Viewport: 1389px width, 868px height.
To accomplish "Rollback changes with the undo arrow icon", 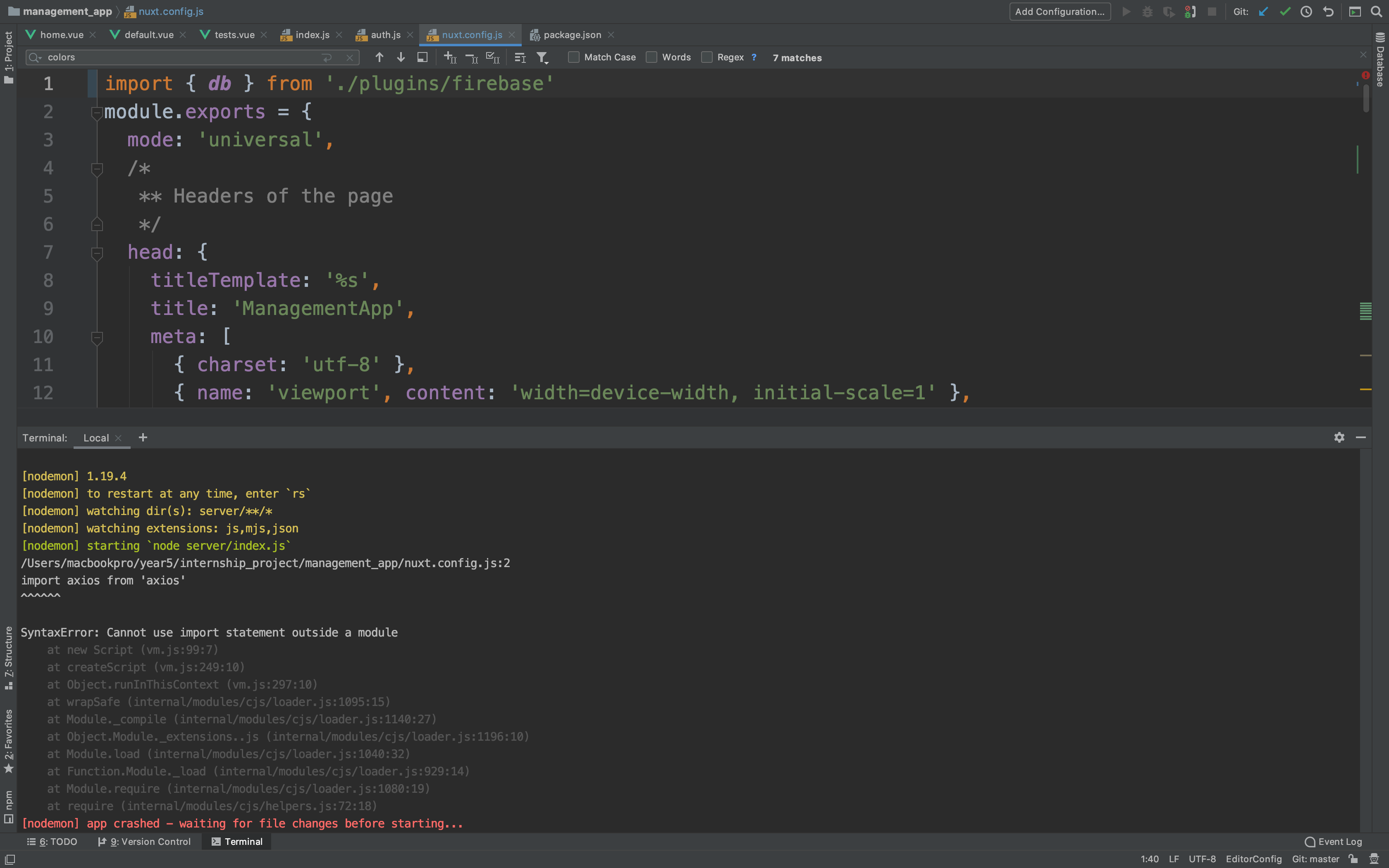I will coord(1328,12).
